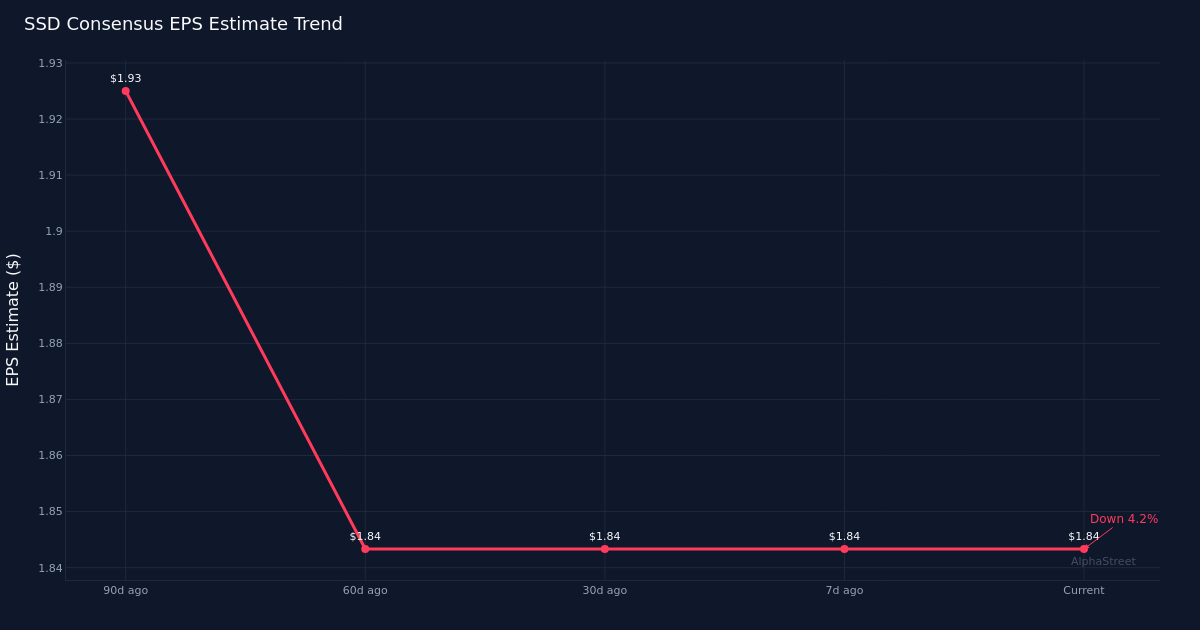
Task: Click the 60d ago data point marker
Action: [x=365, y=549]
